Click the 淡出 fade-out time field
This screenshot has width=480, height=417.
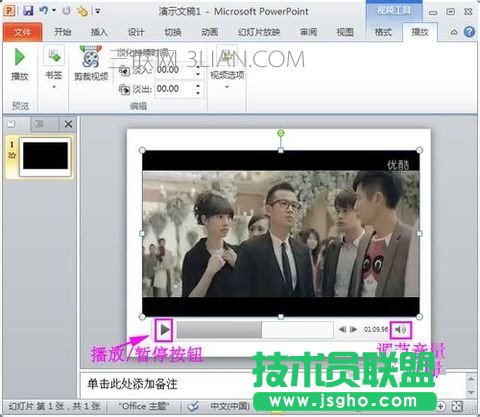174,89
